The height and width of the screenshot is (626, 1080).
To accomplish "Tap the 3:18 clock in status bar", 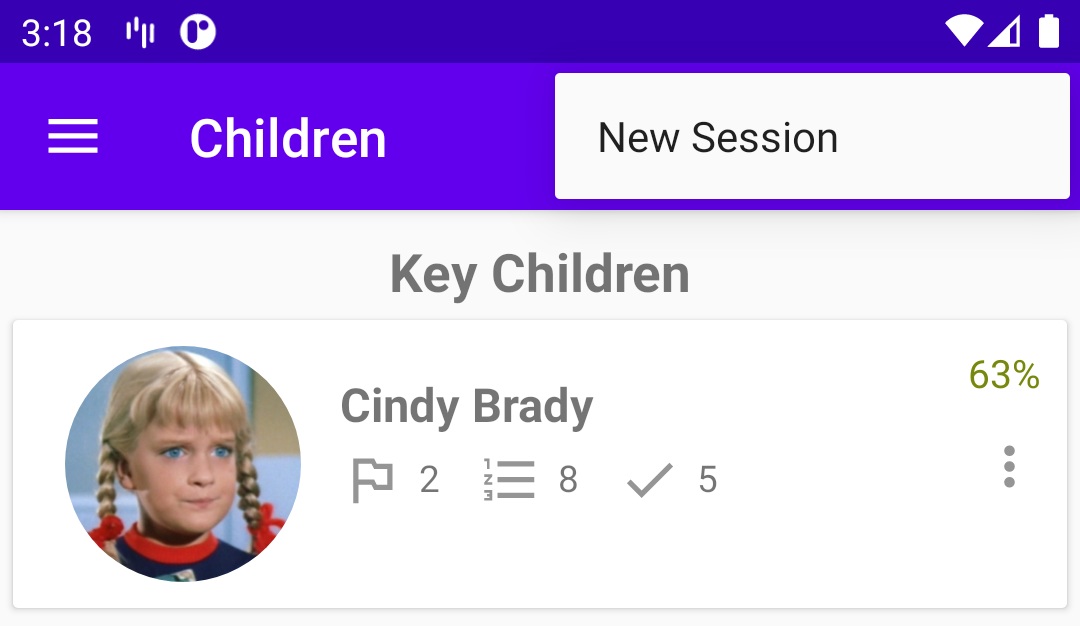I will (x=57, y=33).
